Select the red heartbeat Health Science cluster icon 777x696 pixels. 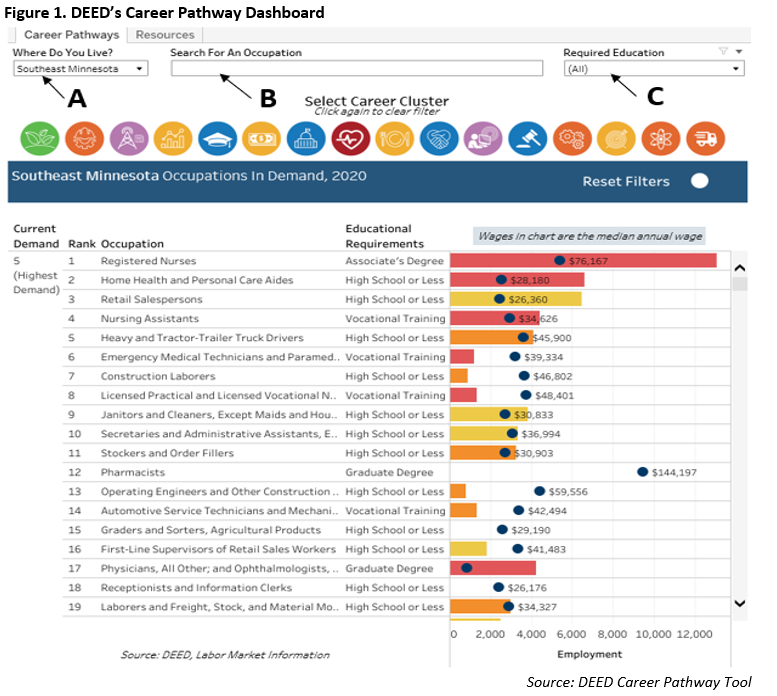coord(350,139)
